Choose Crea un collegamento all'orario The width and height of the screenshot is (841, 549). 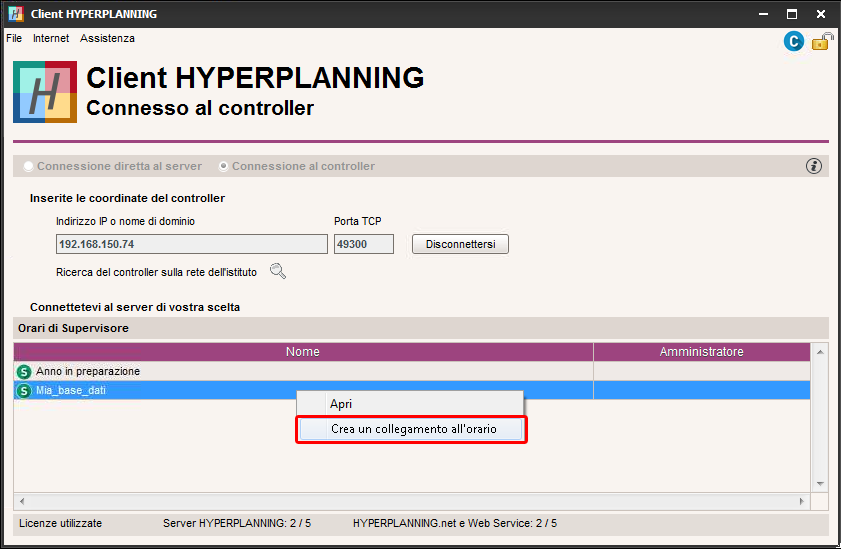tap(411, 429)
